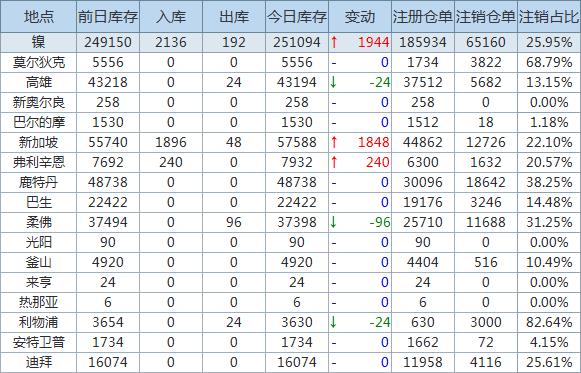Viewport: 581px width, 373px height.
Task: Click the red up arrow in 弗利辛恩 row
Action: tap(334, 162)
